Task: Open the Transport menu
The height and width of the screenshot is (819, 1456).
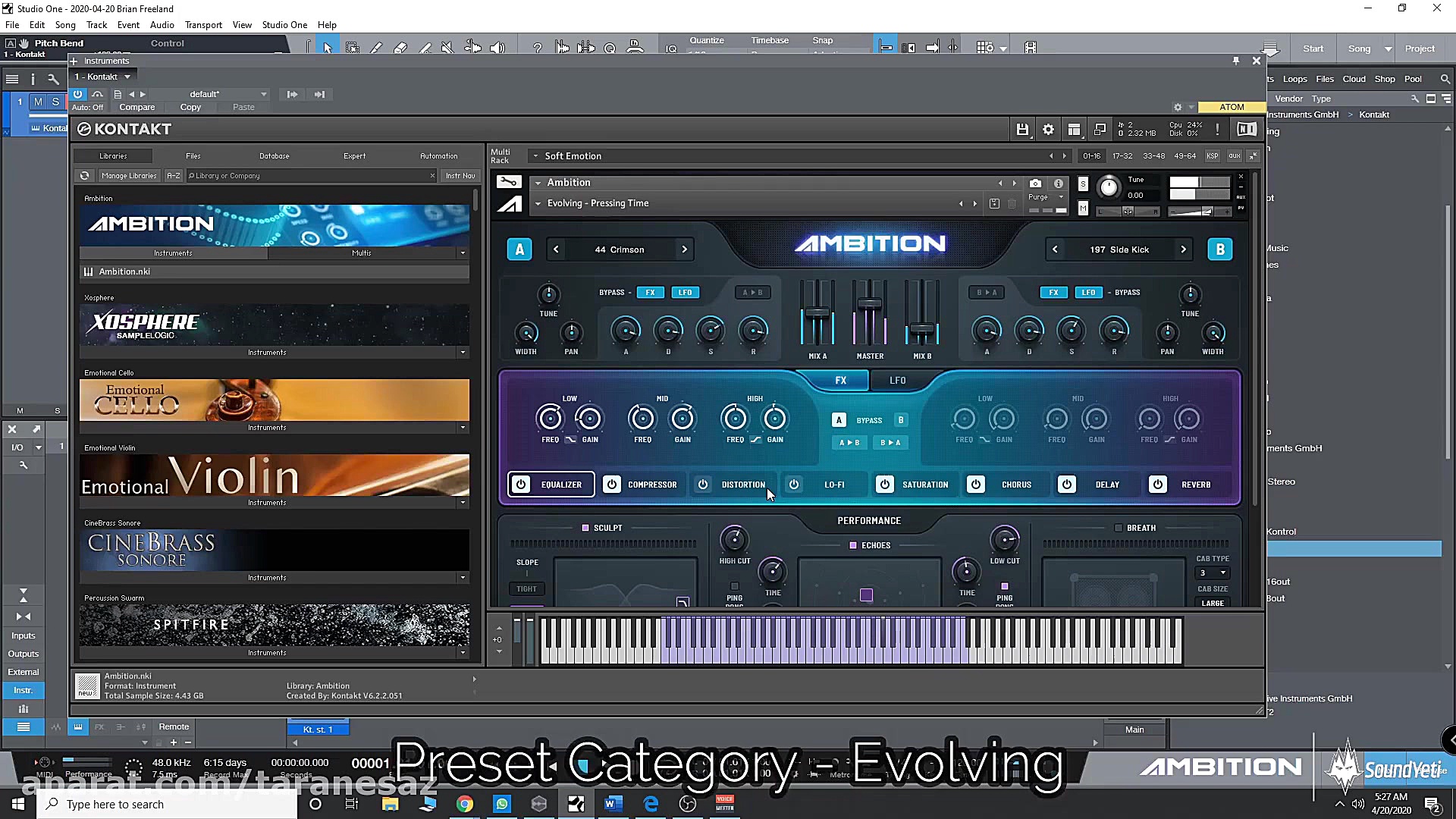Action: [x=203, y=24]
